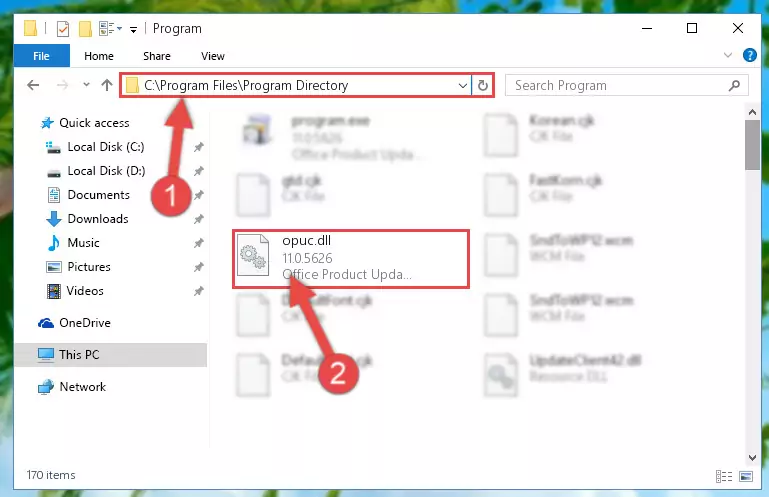Expand the ribbon with the chevron
Image resolution: width=769 pixels, height=497 pixels.
(728, 55)
